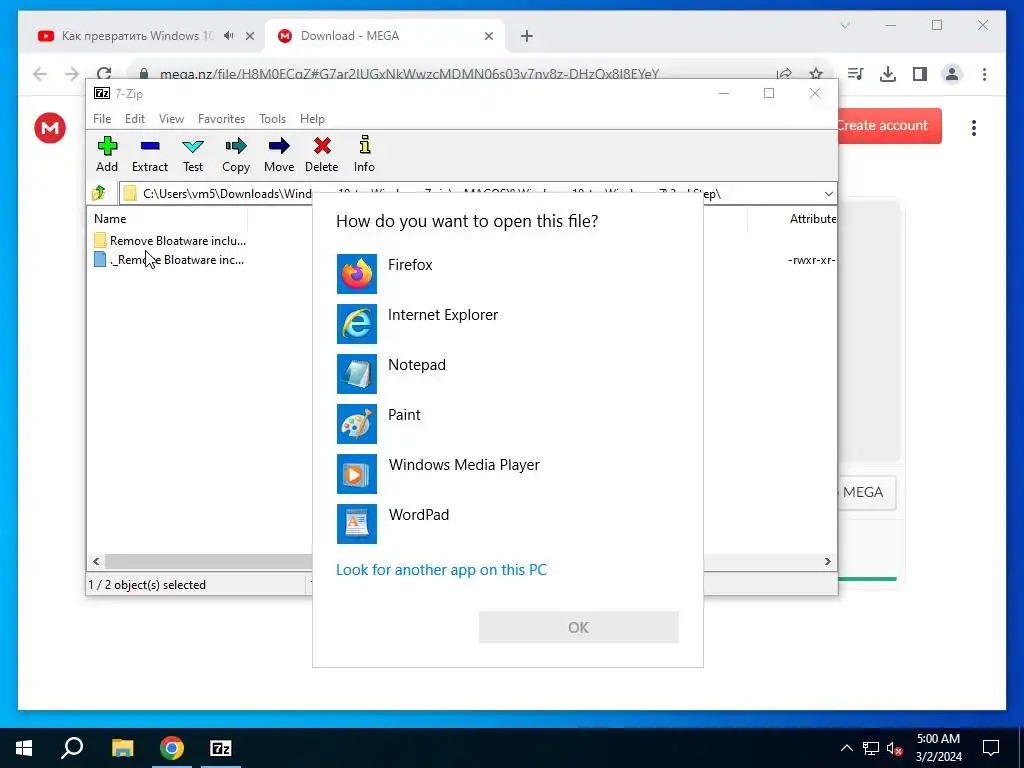Show hidden system tray icons
The image size is (1024, 768).
click(846, 748)
